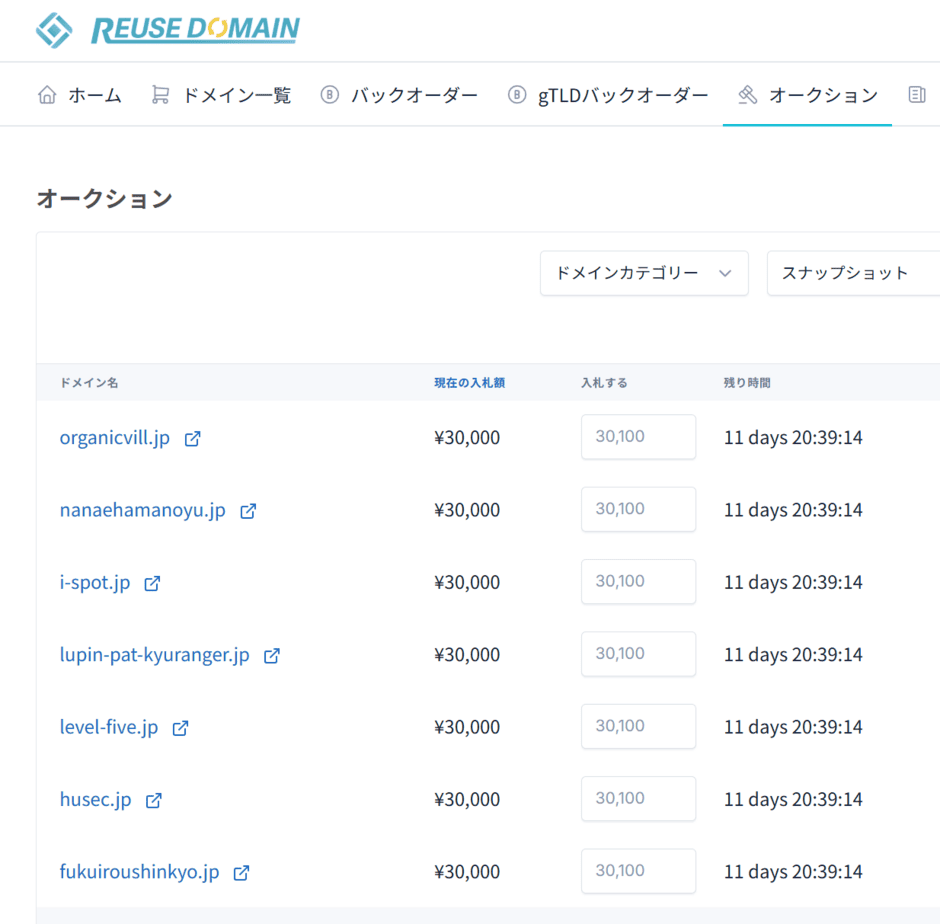Click the Reuse Domain logo
The height and width of the screenshot is (924, 940).
pyautogui.click(x=168, y=30)
